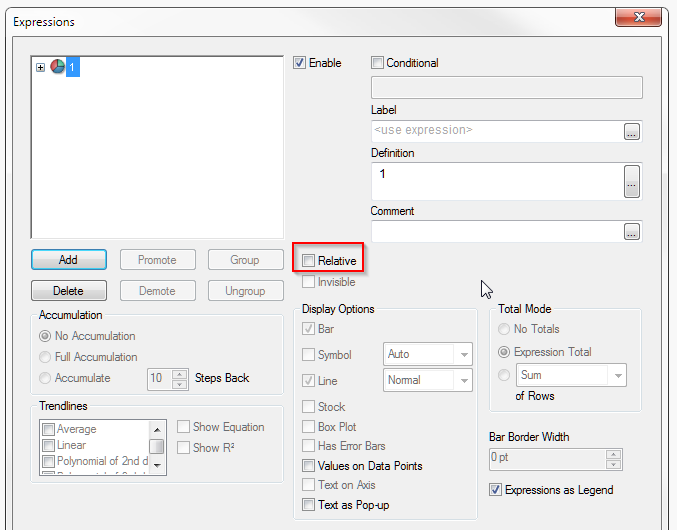Close the Expressions dialog
Image resolution: width=677 pixels, height=530 pixels.
(x=639, y=17)
